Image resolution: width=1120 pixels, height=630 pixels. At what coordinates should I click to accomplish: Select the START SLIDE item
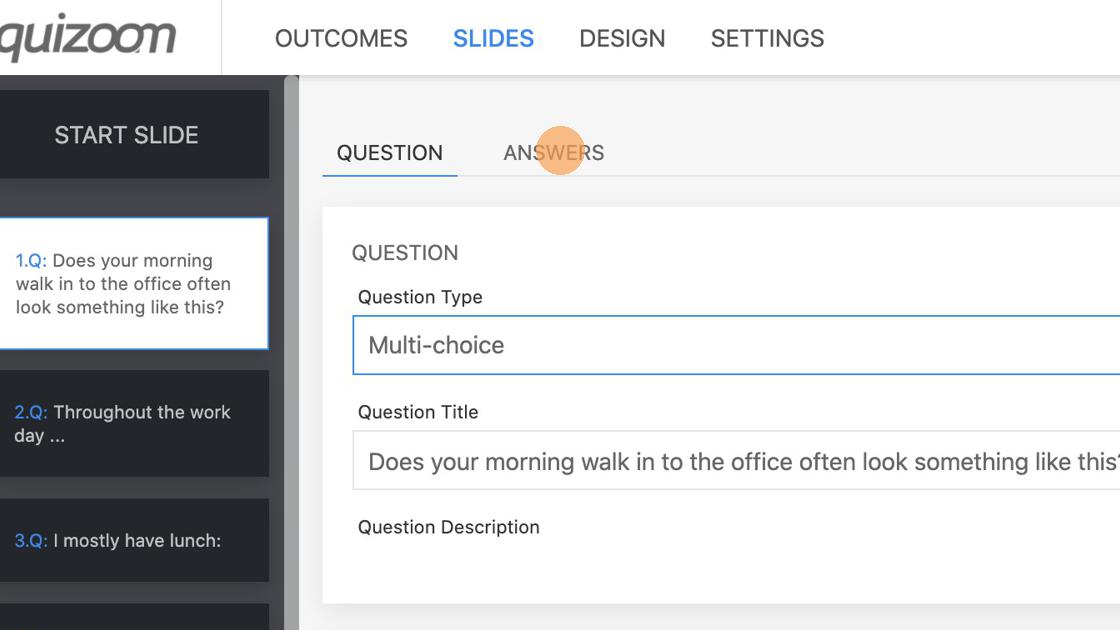pyautogui.click(x=126, y=135)
